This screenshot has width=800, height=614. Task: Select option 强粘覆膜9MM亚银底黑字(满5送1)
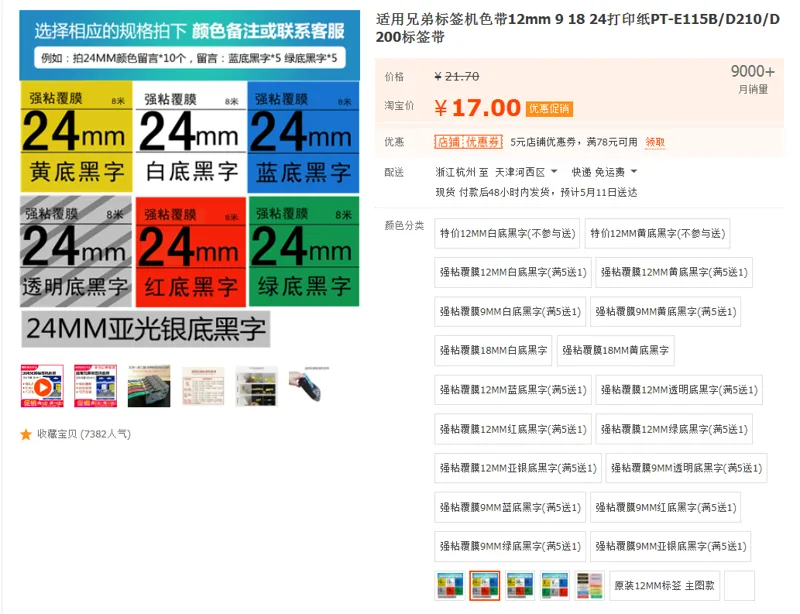pos(671,547)
